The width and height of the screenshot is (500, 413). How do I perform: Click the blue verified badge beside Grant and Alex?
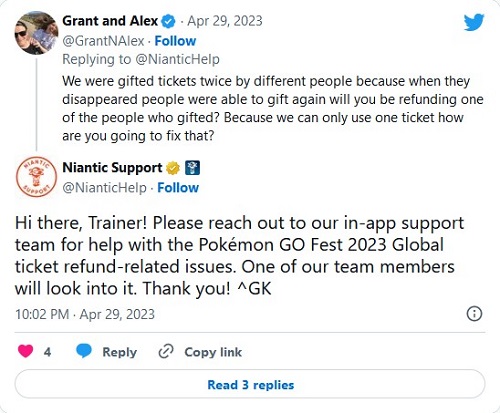[x=168, y=22]
